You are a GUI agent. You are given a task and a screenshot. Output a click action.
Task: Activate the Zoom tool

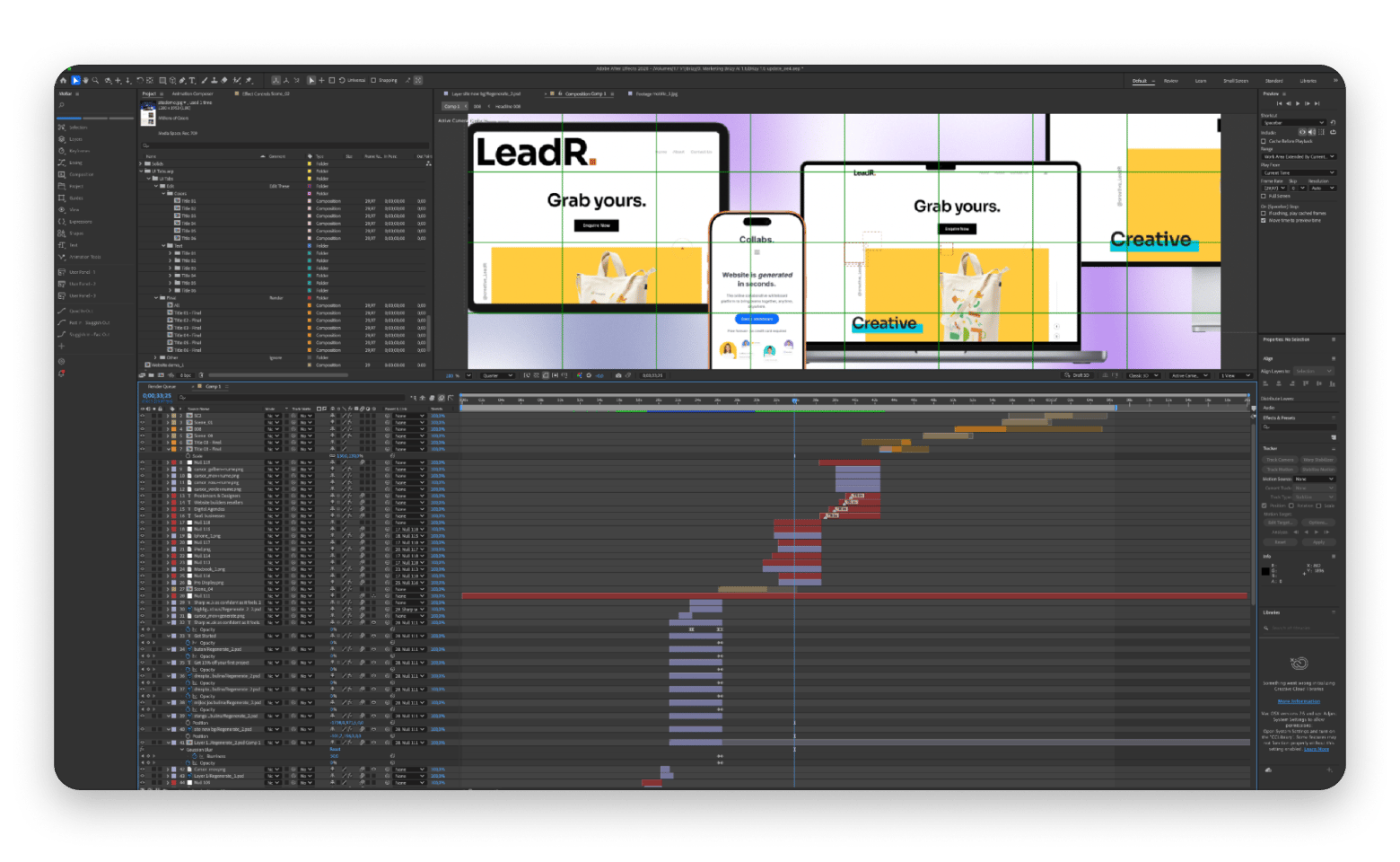[x=96, y=80]
